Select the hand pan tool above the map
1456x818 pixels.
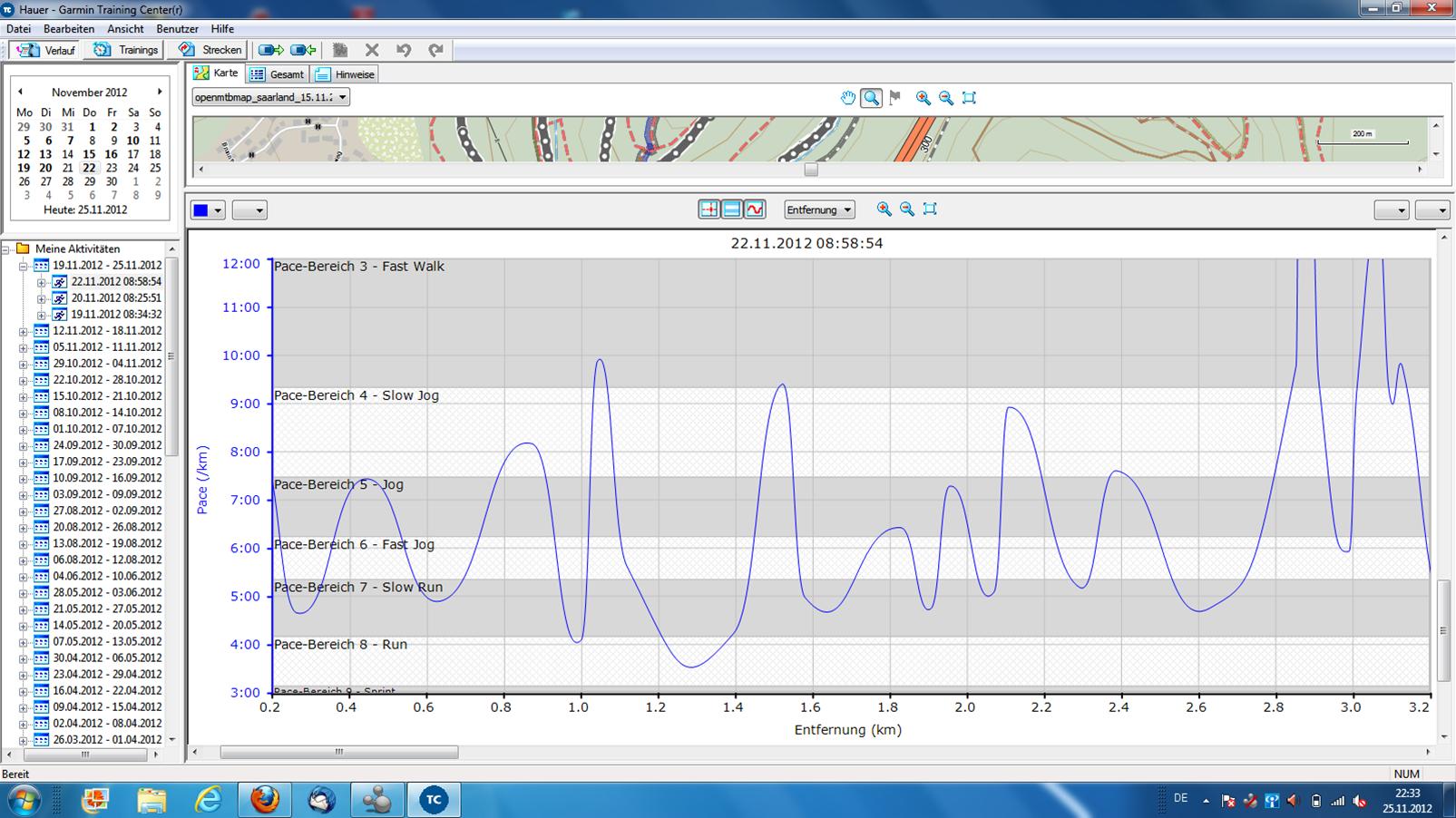tap(847, 98)
